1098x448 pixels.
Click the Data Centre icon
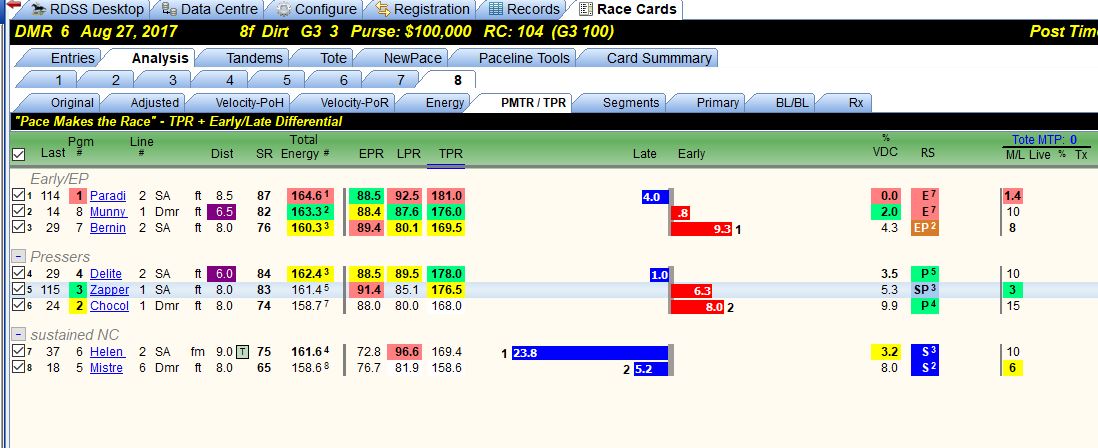[169, 9]
